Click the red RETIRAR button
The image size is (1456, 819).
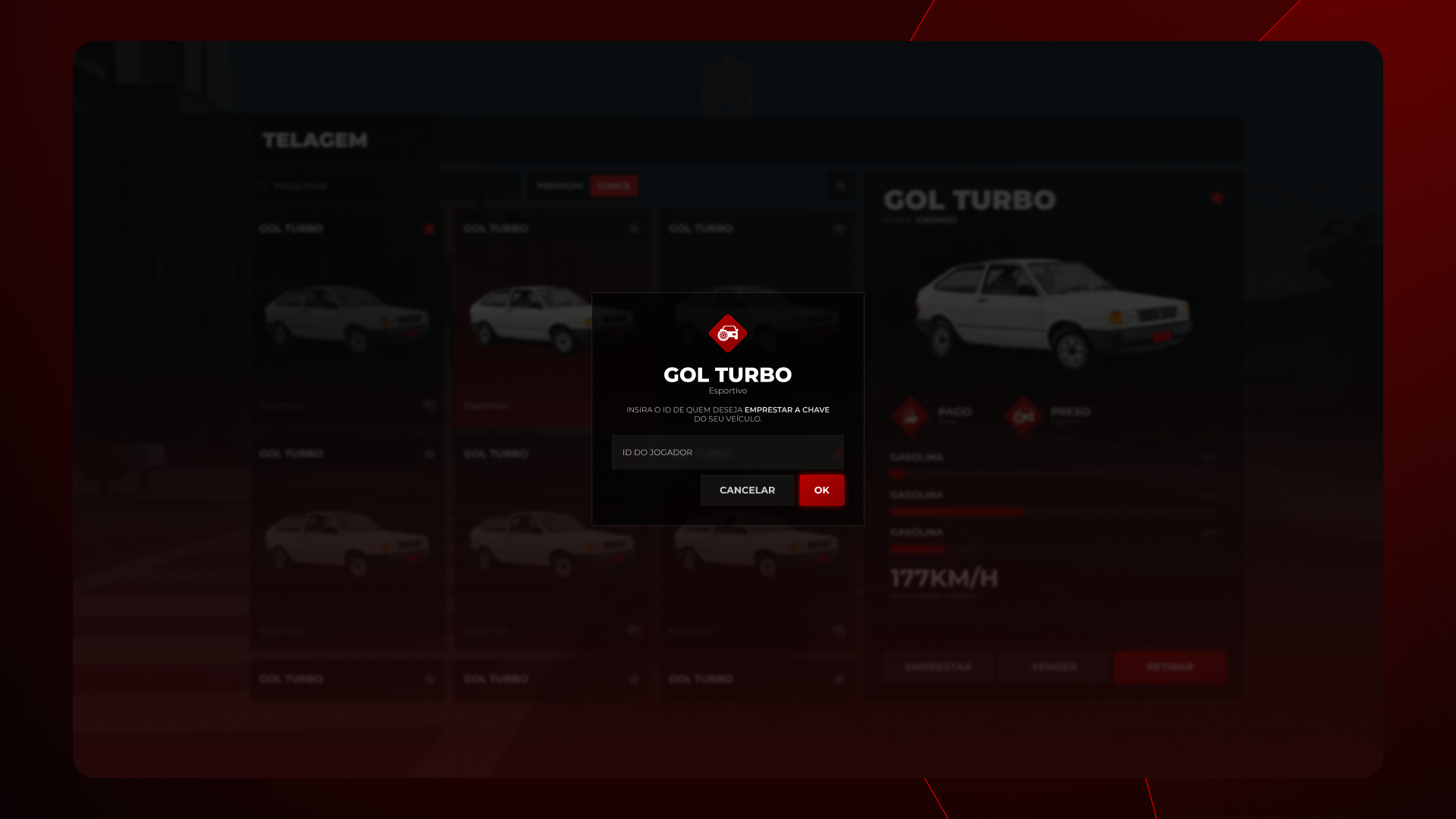pos(1170,667)
